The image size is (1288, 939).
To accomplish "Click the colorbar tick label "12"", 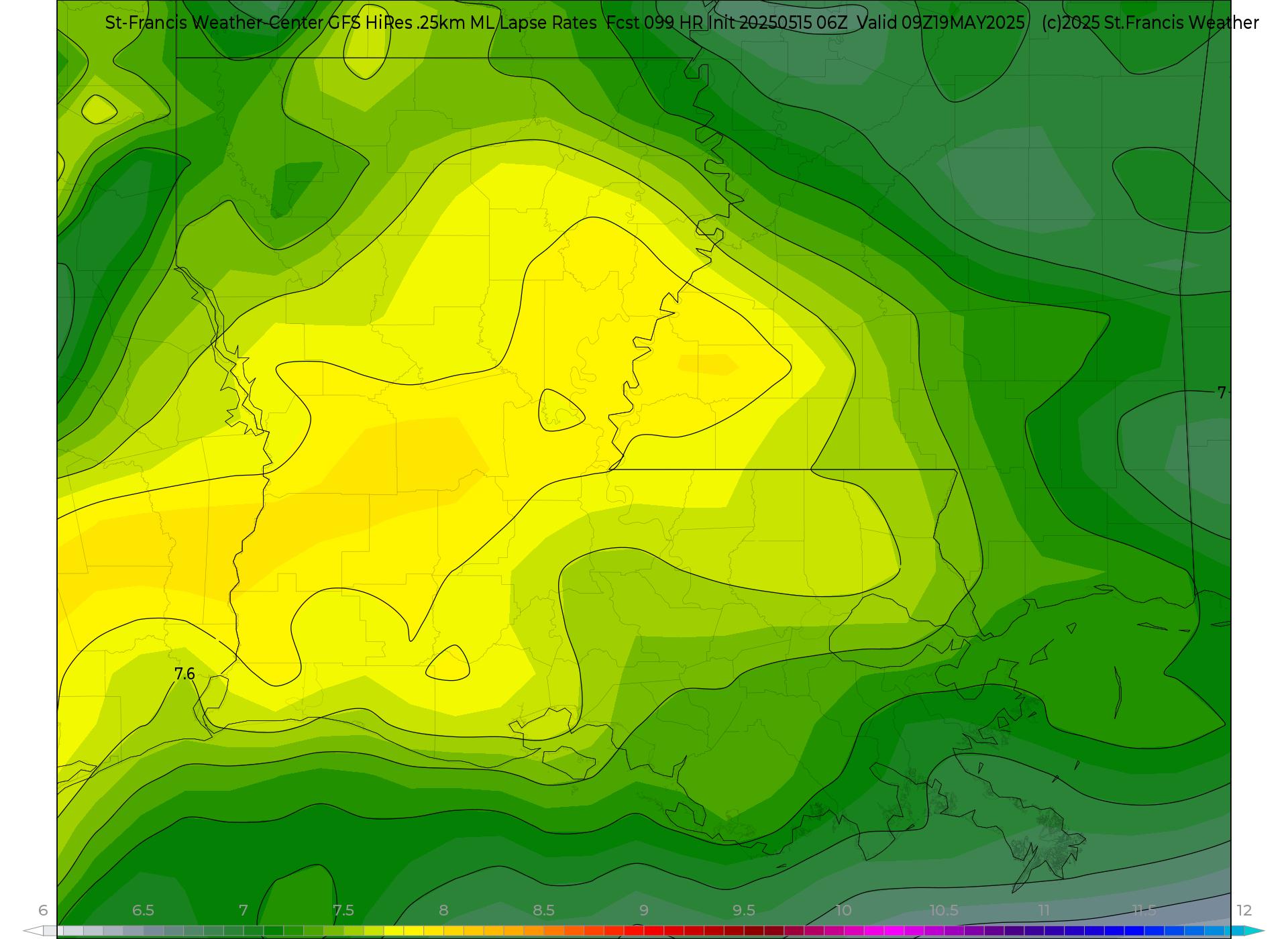I will [x=1244, y=910].
